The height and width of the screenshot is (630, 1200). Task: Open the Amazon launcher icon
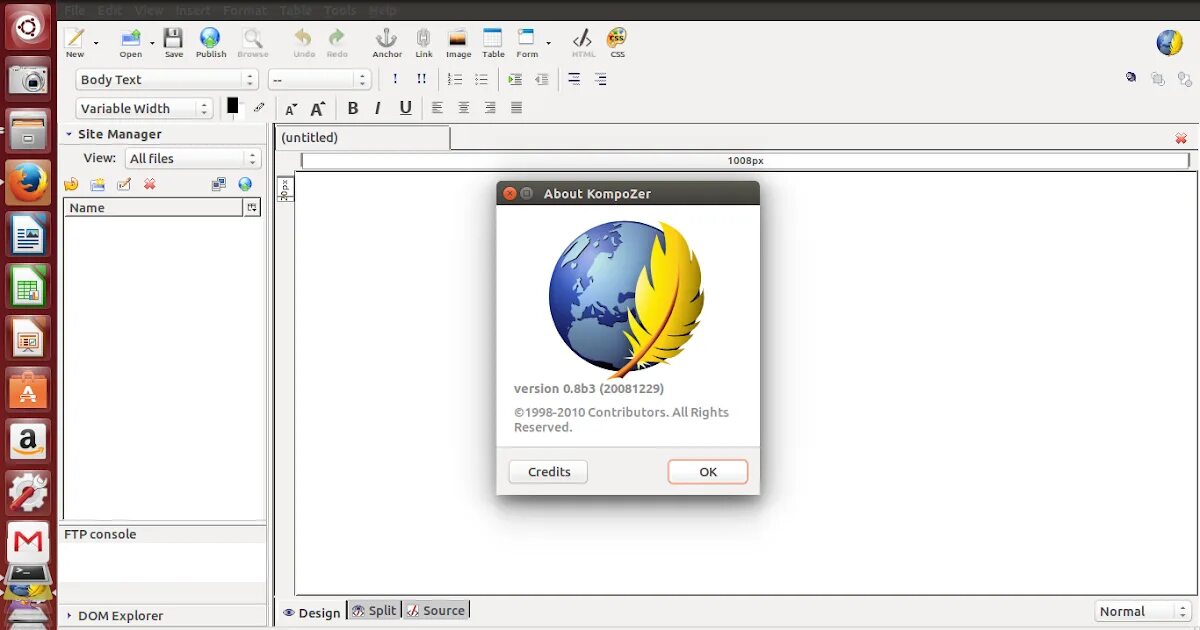(28, 441)
